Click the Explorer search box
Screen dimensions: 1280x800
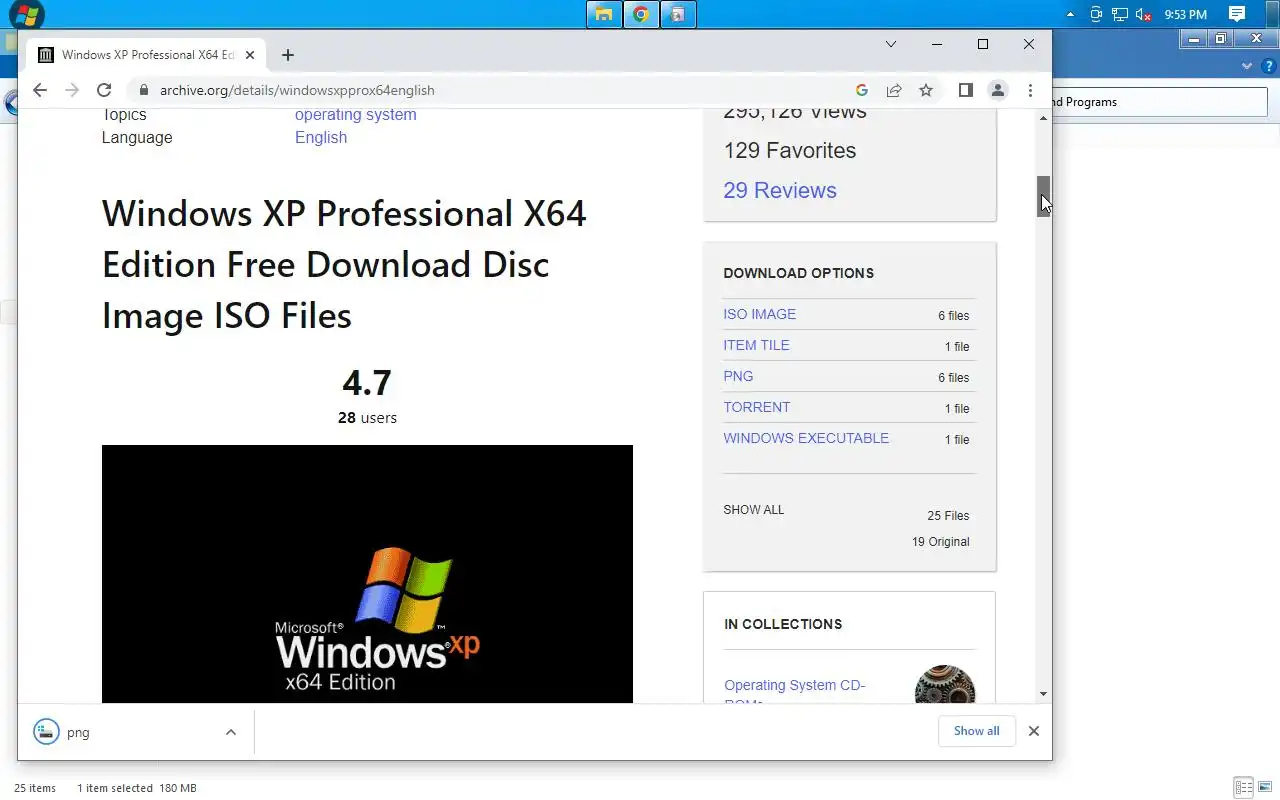[x=1160, y=102]
